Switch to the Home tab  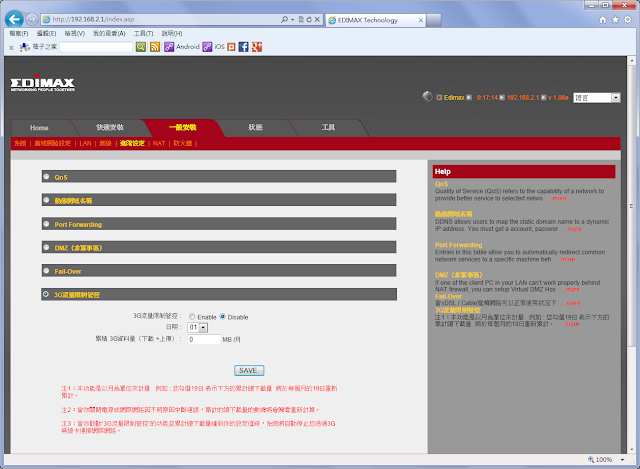pos(39,128)
